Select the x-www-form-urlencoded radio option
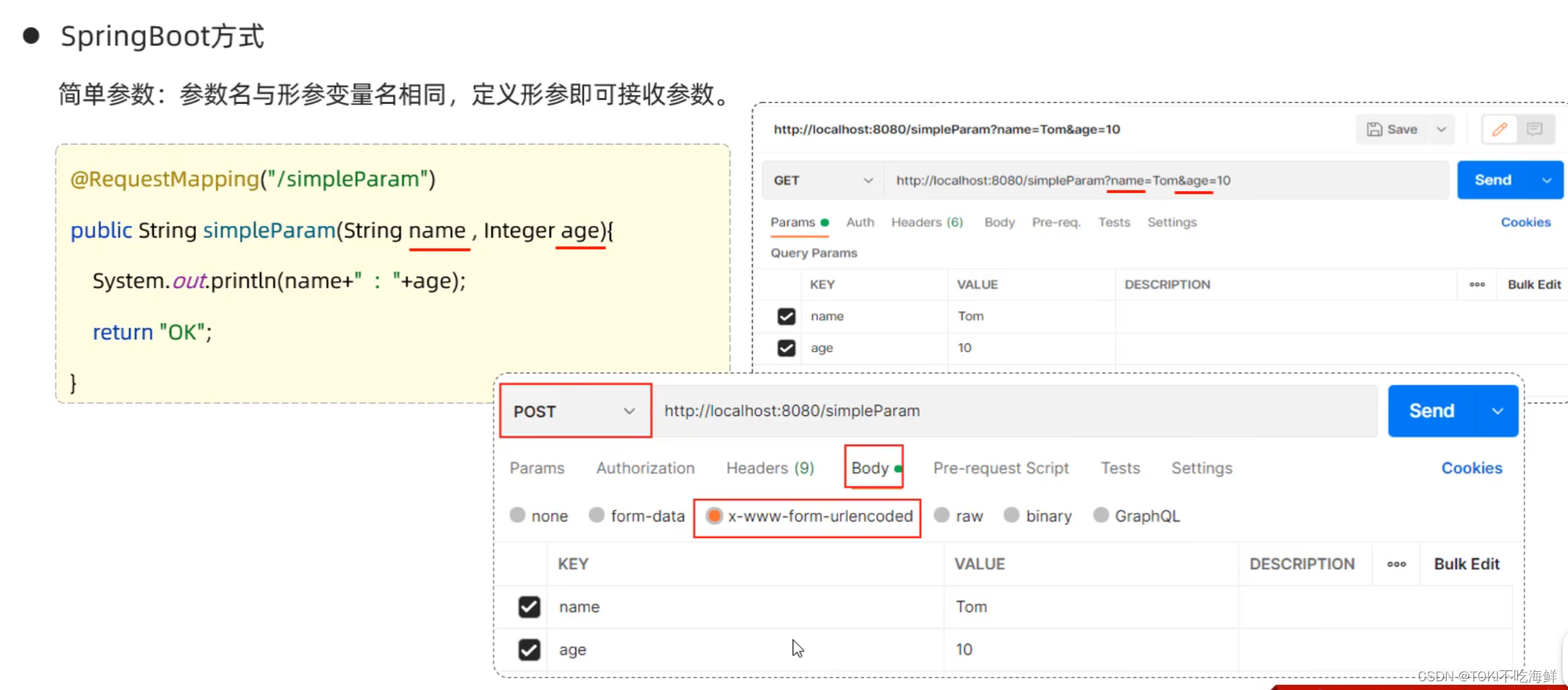The height and width of the screenshot is (690, 1568). pyautogui.click(x=714, y=516)
